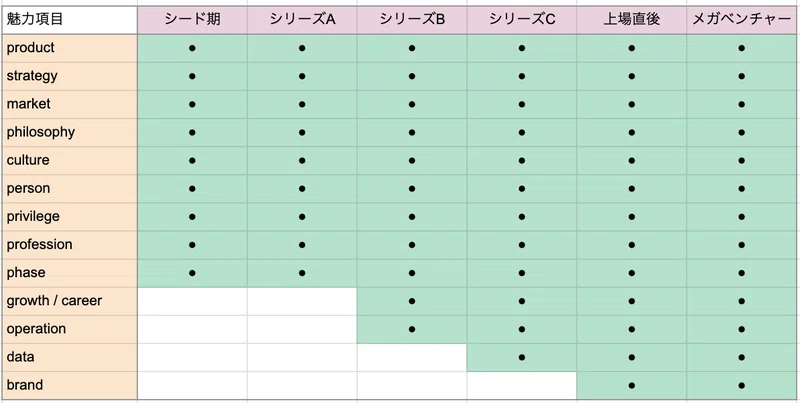Select the empty brand cell under シリーズC
The image size is (800, 403).
point(521,385)
